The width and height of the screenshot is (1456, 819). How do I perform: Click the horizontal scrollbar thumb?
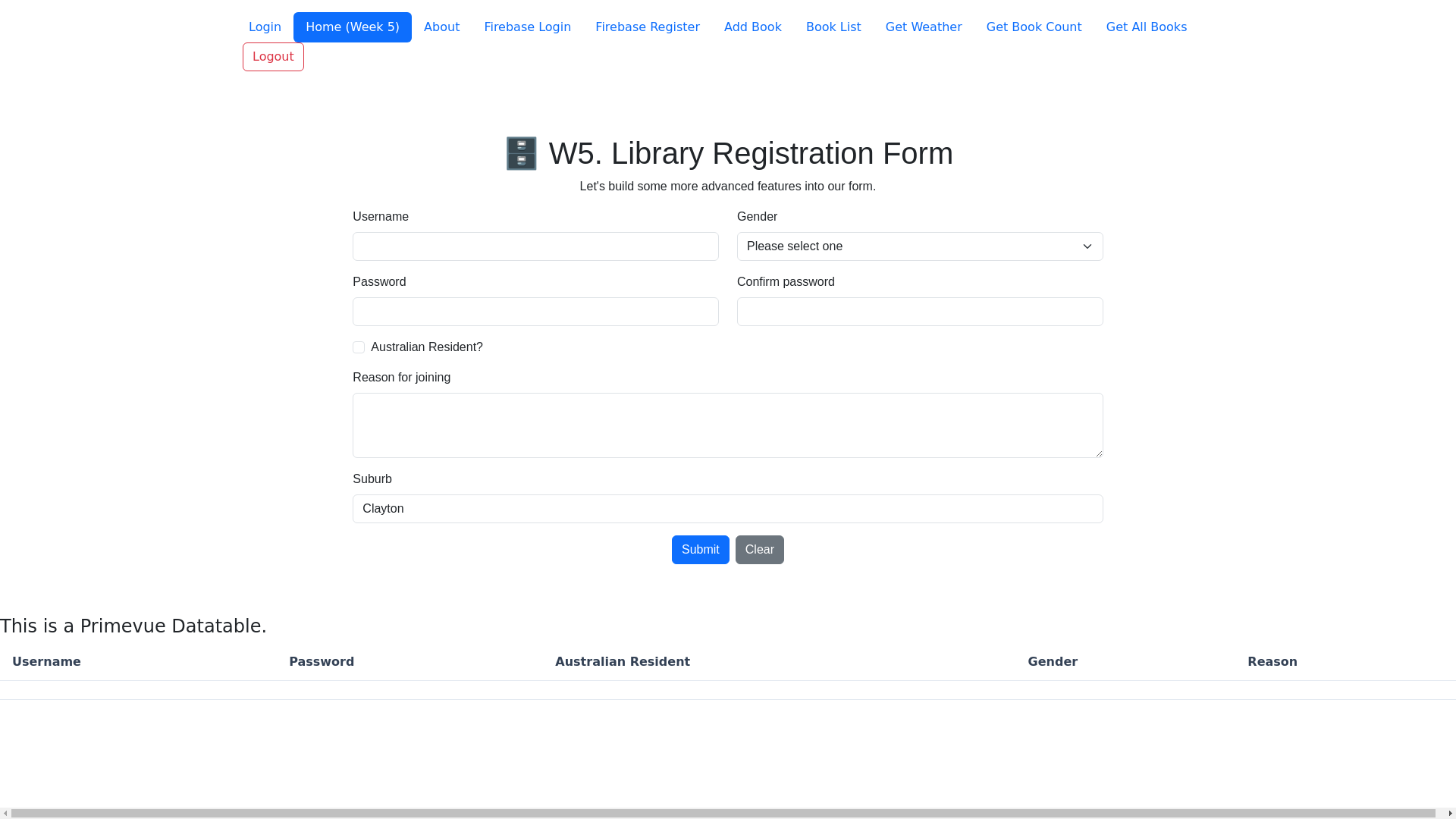point(723,814)
